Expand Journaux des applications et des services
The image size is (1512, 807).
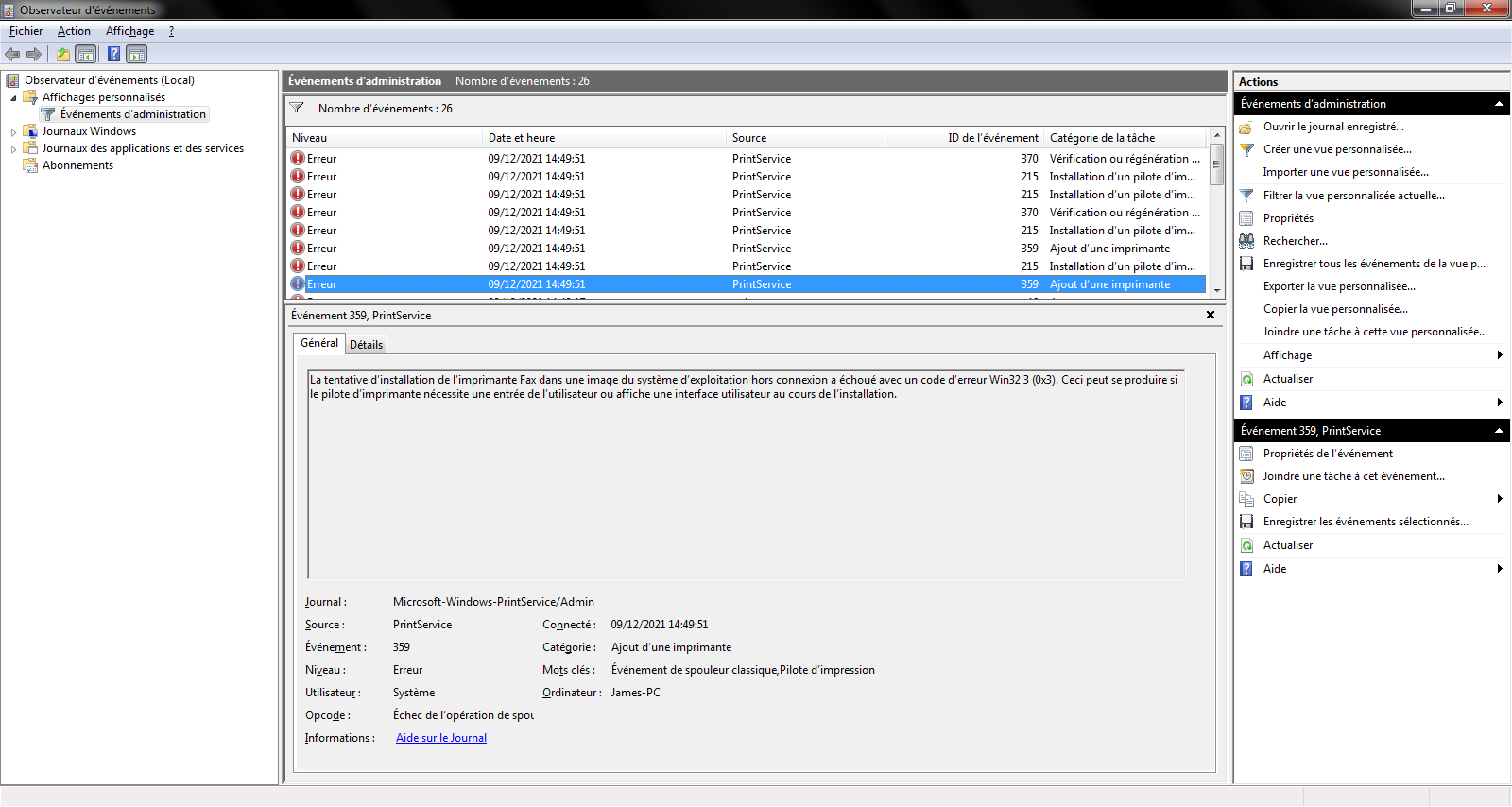[13, 149]
